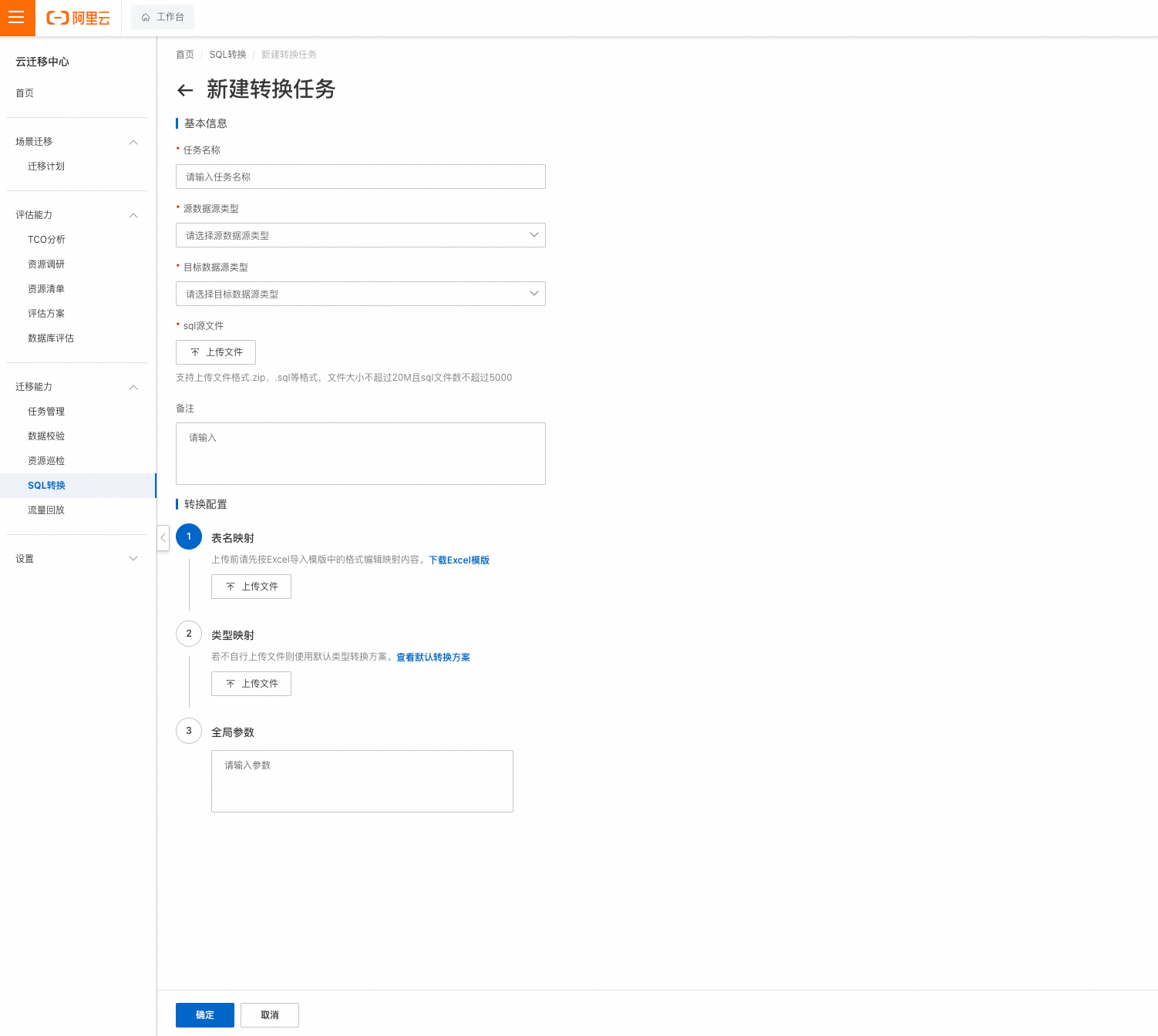
Task: Click the 取消 cancel button
Action: coord(270,1015)
